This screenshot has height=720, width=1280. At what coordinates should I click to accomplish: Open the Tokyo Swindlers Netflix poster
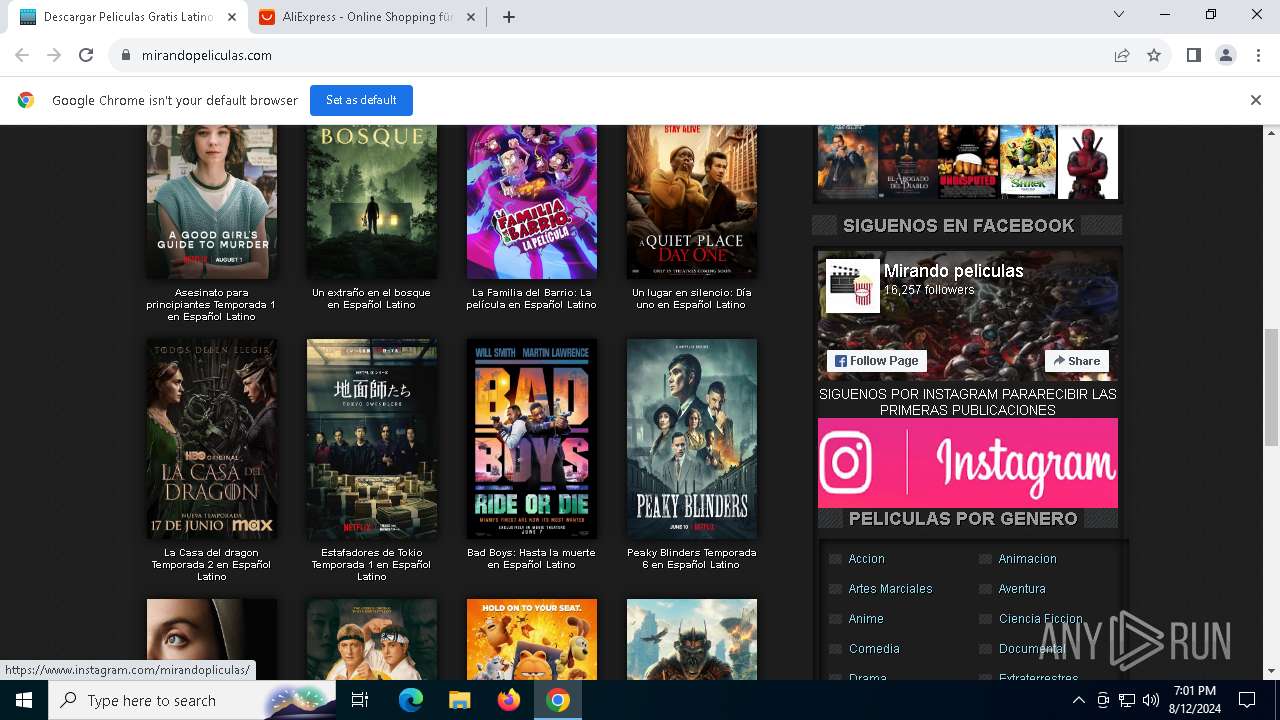tap(372, 439)
